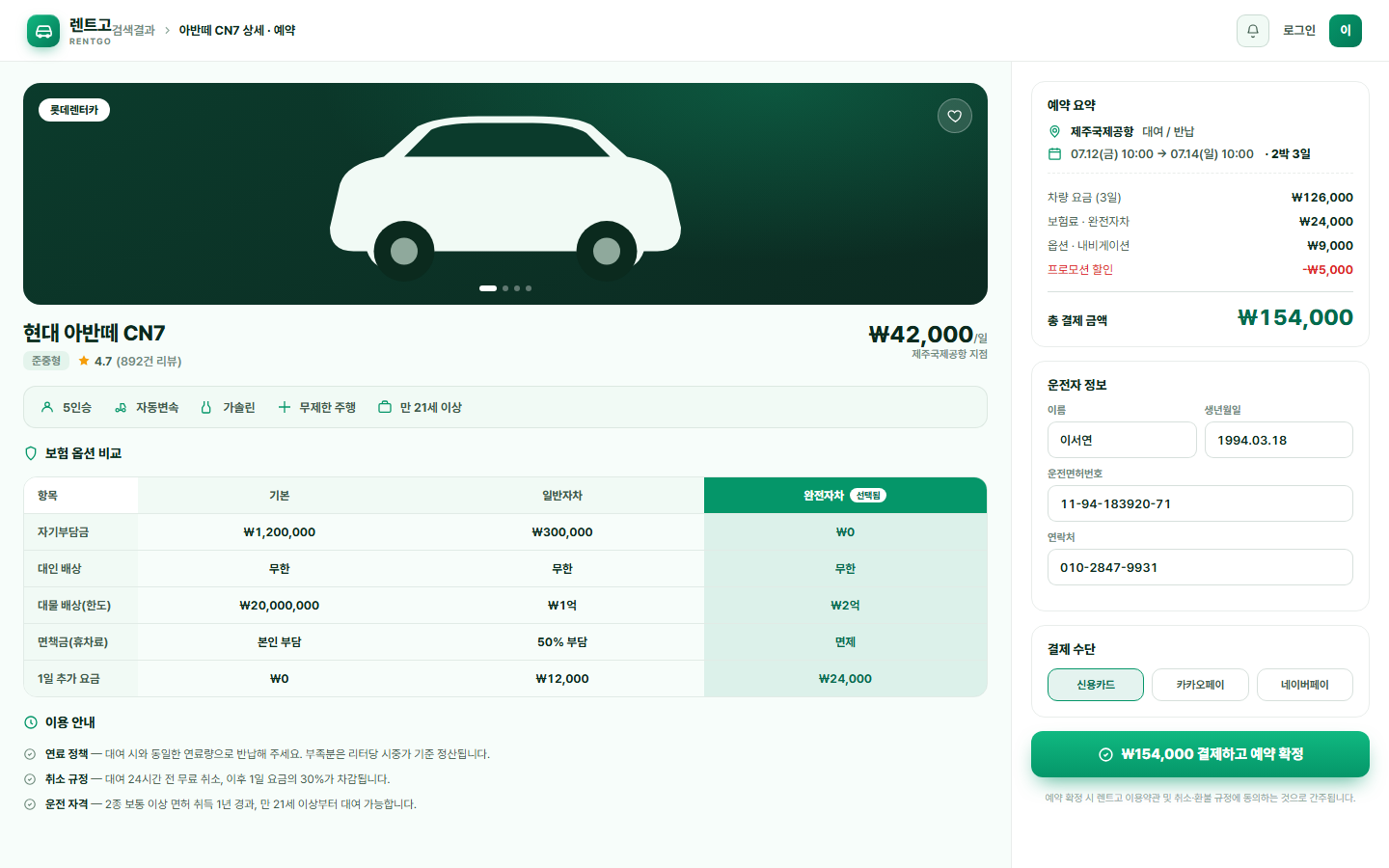Click the shield icon beside 보험 옵션 비교

coord(31,453)
